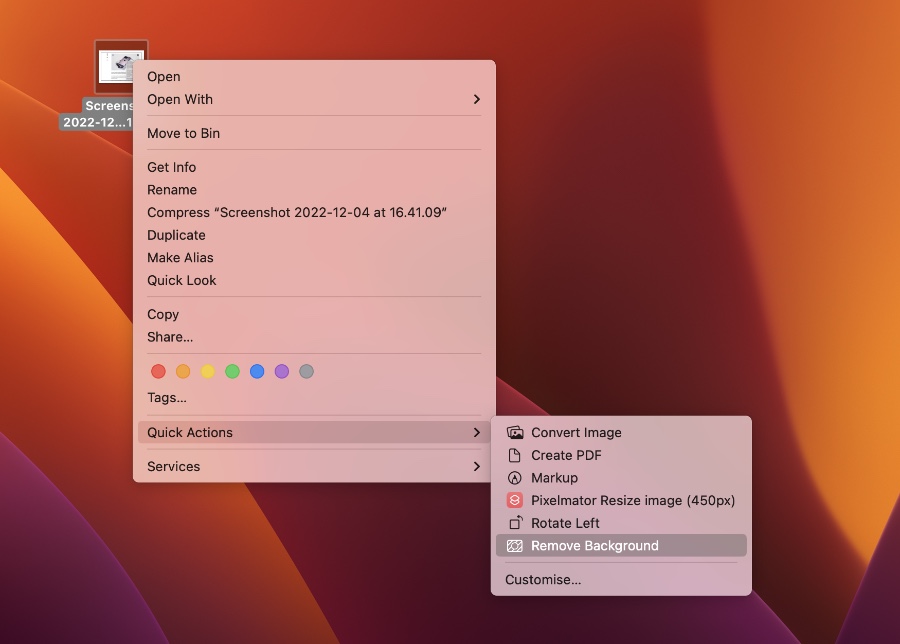This screenshot has height=644, width=900.
Task: Apply the red tag color swatch
Action: coord(157,371)
